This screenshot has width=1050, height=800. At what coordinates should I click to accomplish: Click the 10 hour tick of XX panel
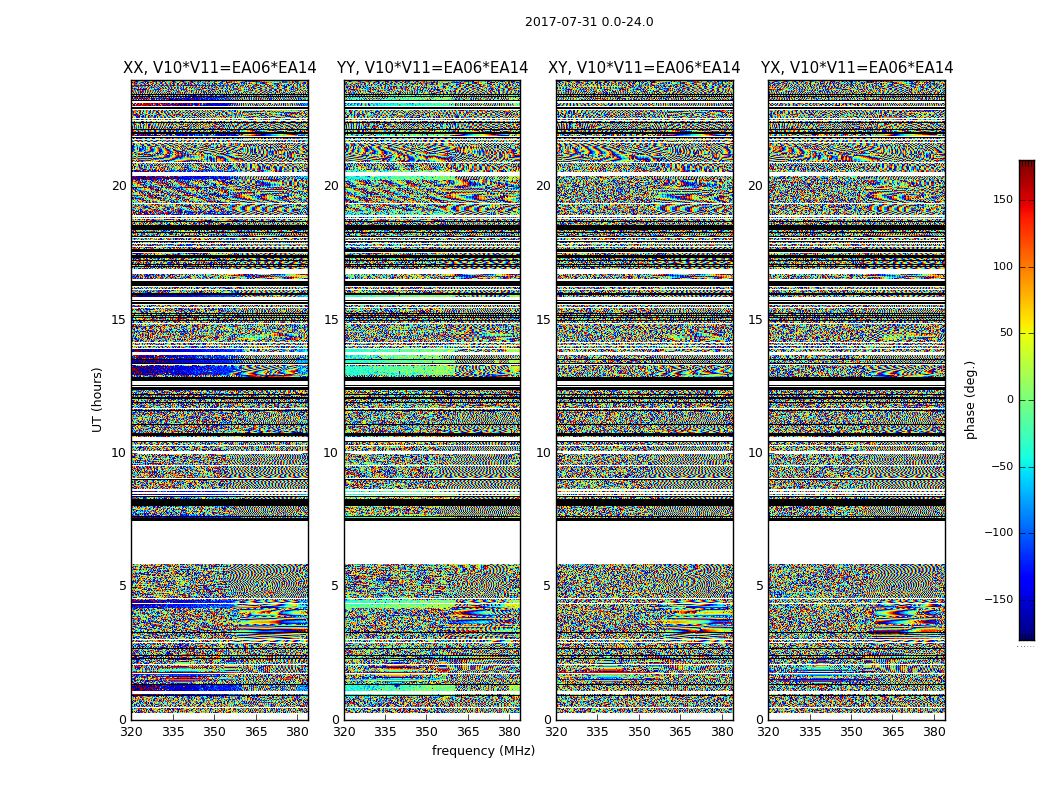point(119,453)
